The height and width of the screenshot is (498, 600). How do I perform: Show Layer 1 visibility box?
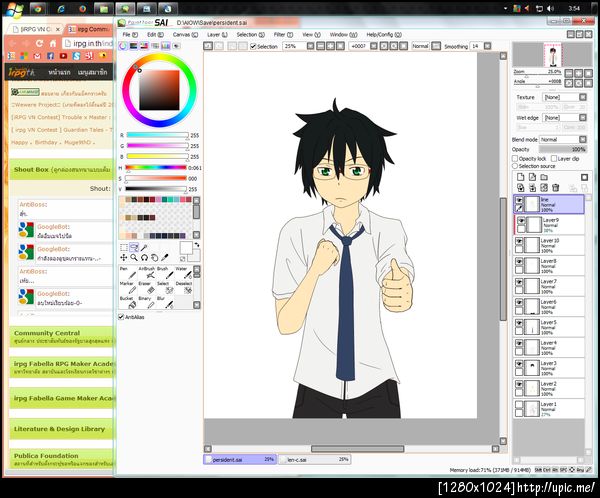point(519,405)
